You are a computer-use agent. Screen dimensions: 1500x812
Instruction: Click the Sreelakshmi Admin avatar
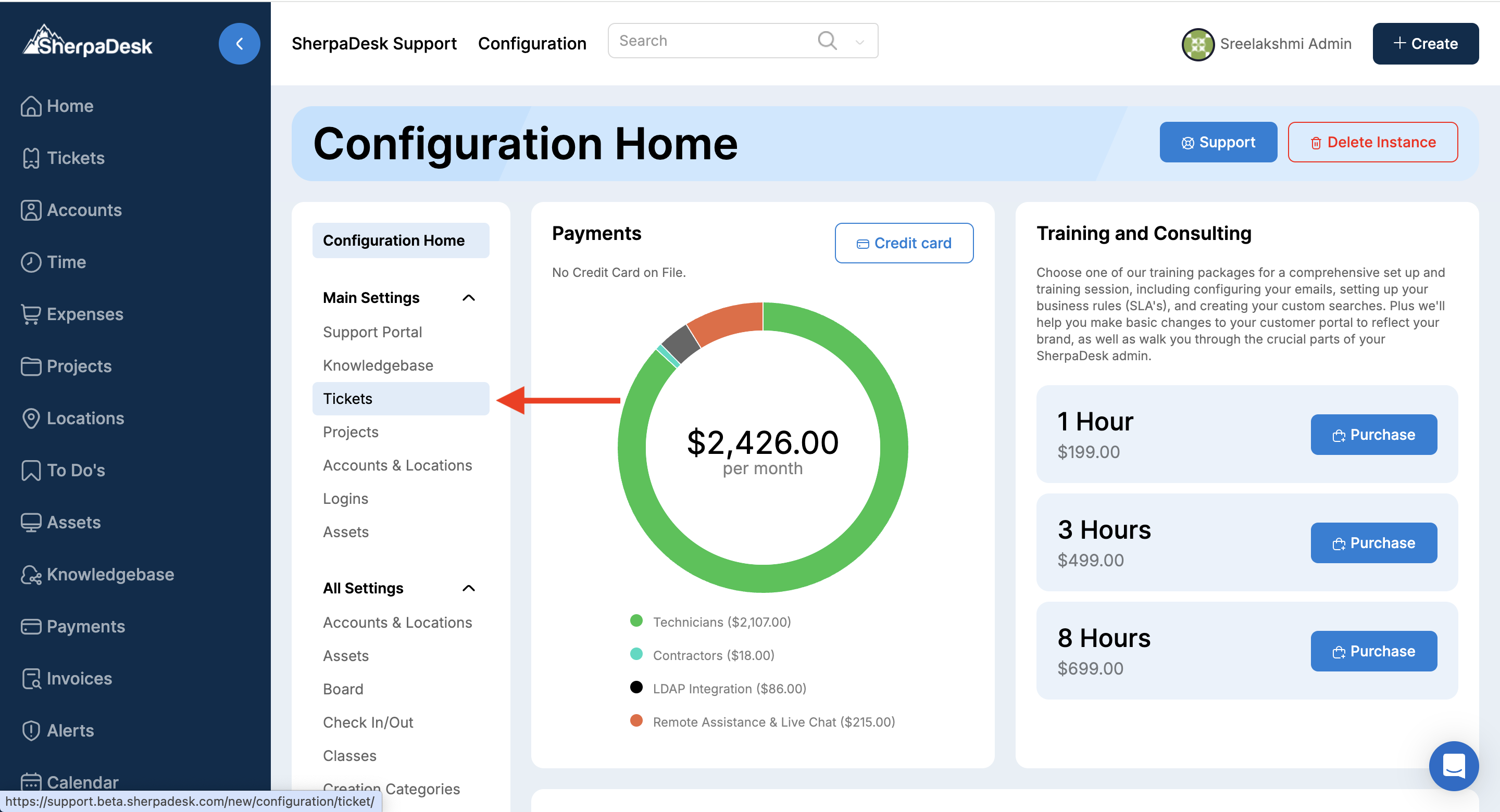(x=1197, y=44)
